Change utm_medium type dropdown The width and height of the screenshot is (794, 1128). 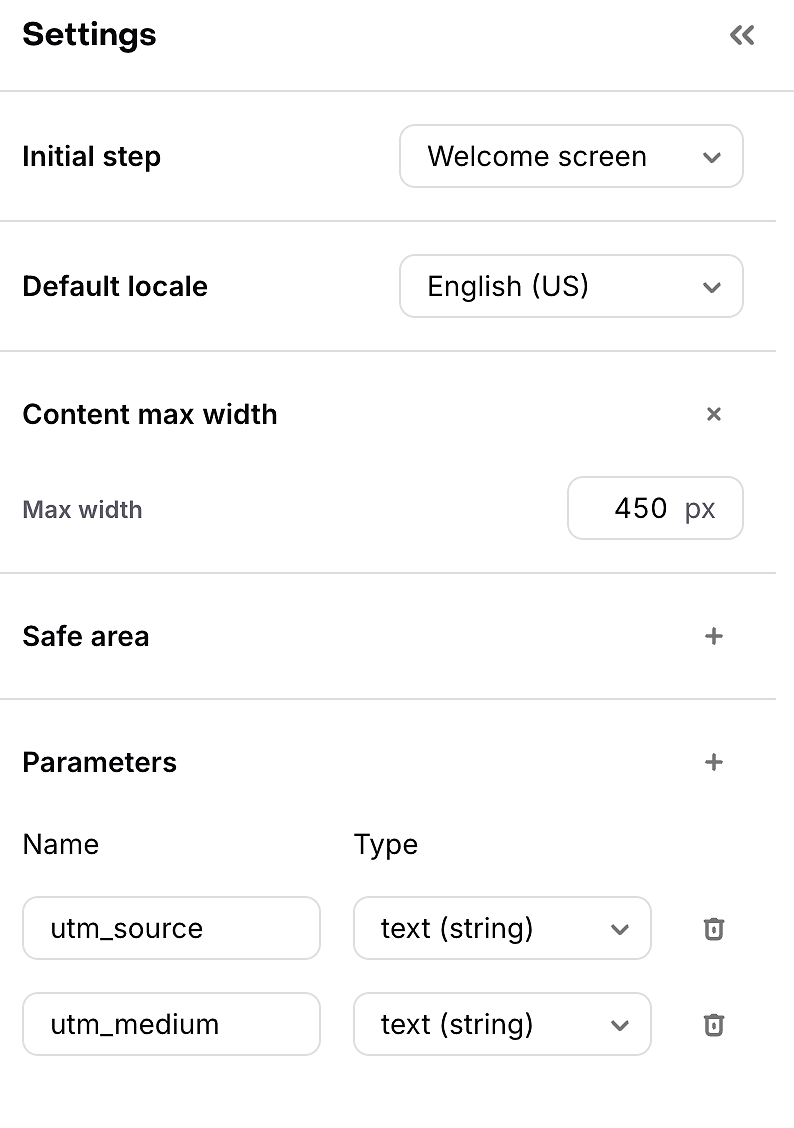[x=502, y=1024]
